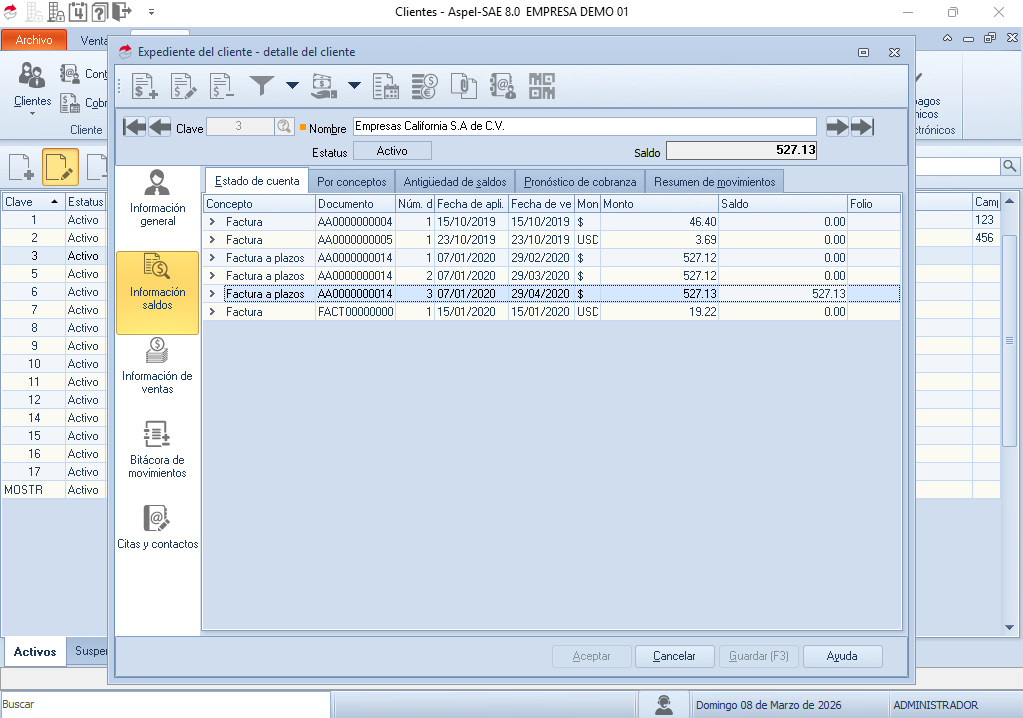Click the filter funnel icon

pos(262,86)
